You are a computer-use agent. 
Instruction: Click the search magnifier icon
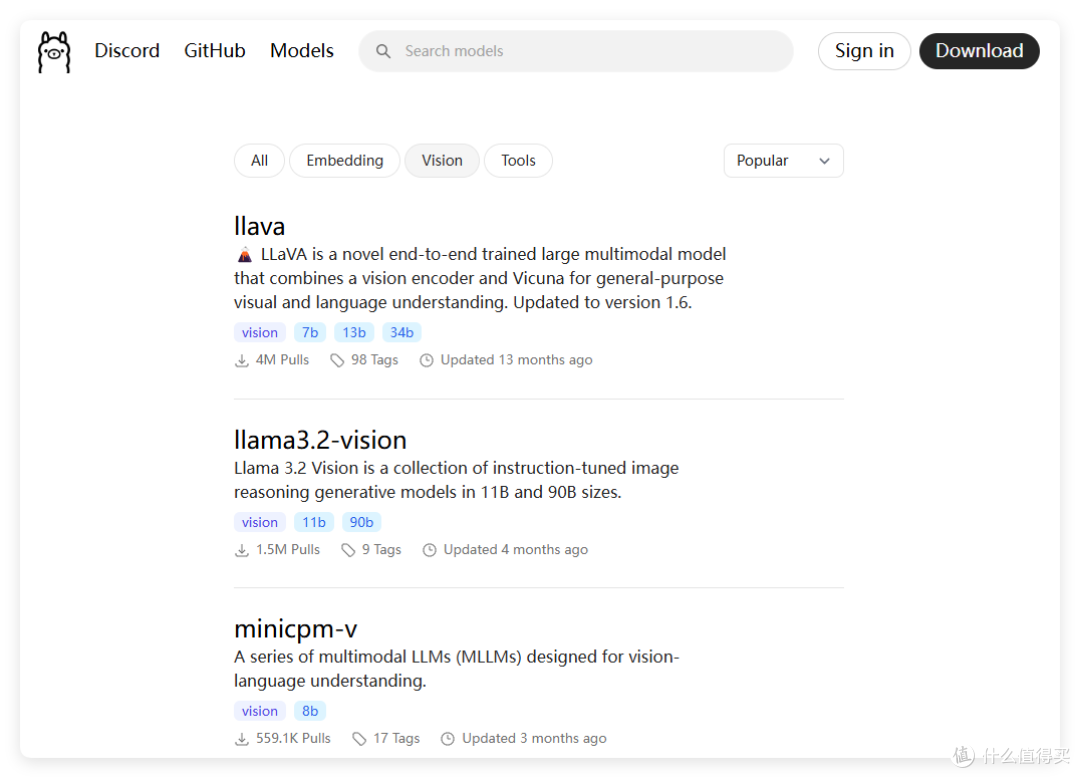click(384, 52)
